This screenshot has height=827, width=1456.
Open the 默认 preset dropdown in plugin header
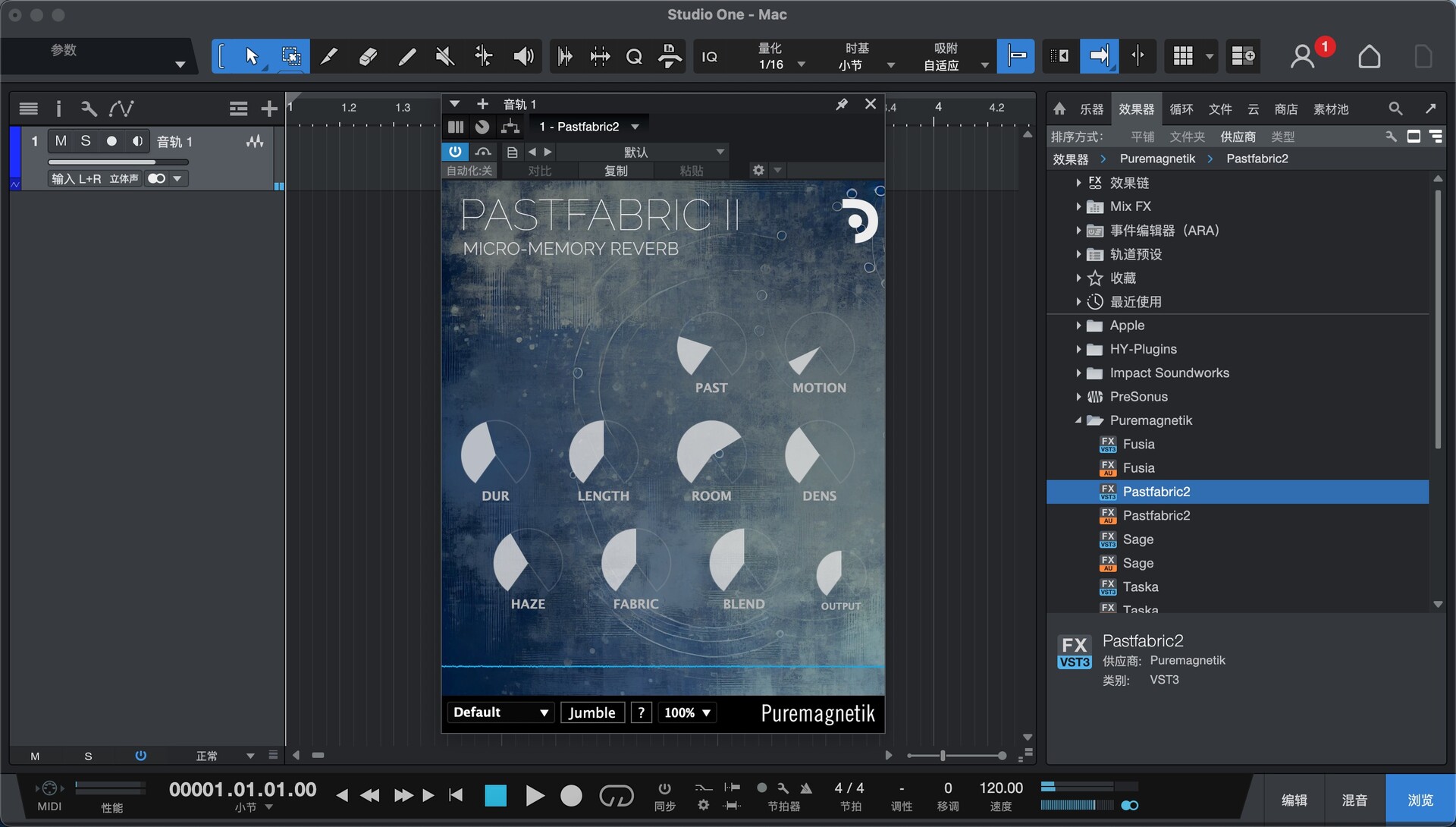click(643, 152)
